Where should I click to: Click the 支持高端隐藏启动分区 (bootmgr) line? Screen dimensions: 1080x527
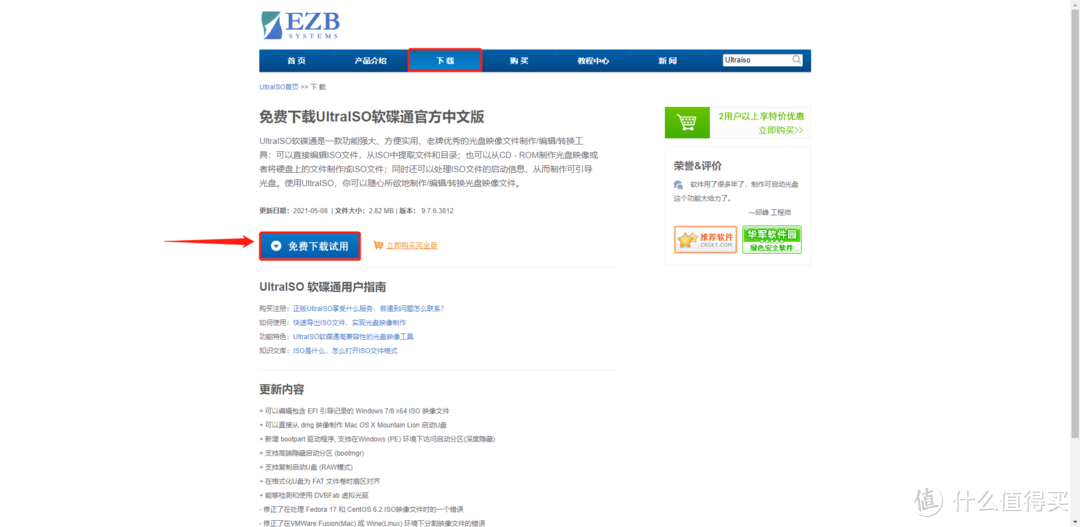[x=312, y=453]
